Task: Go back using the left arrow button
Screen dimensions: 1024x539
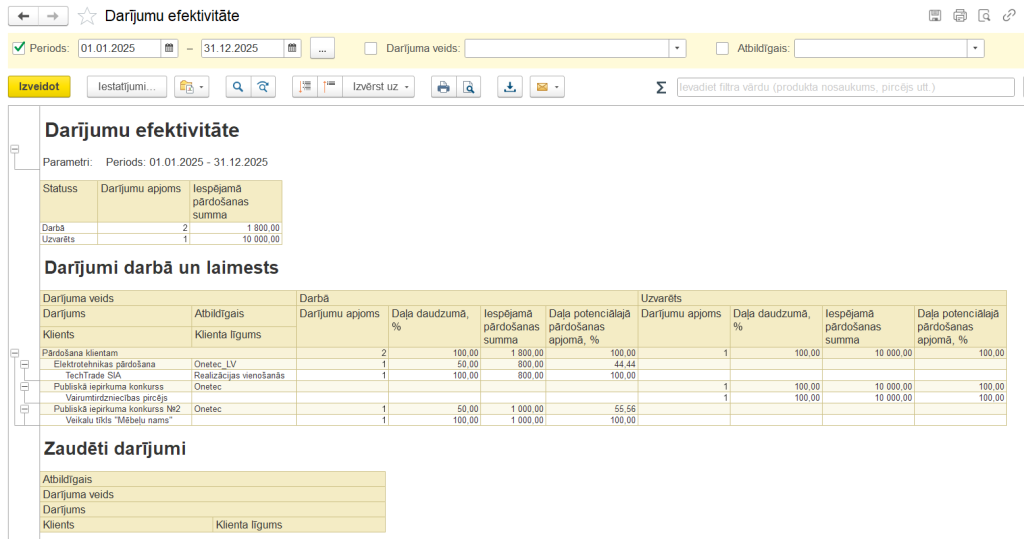Action: (24, 16)
